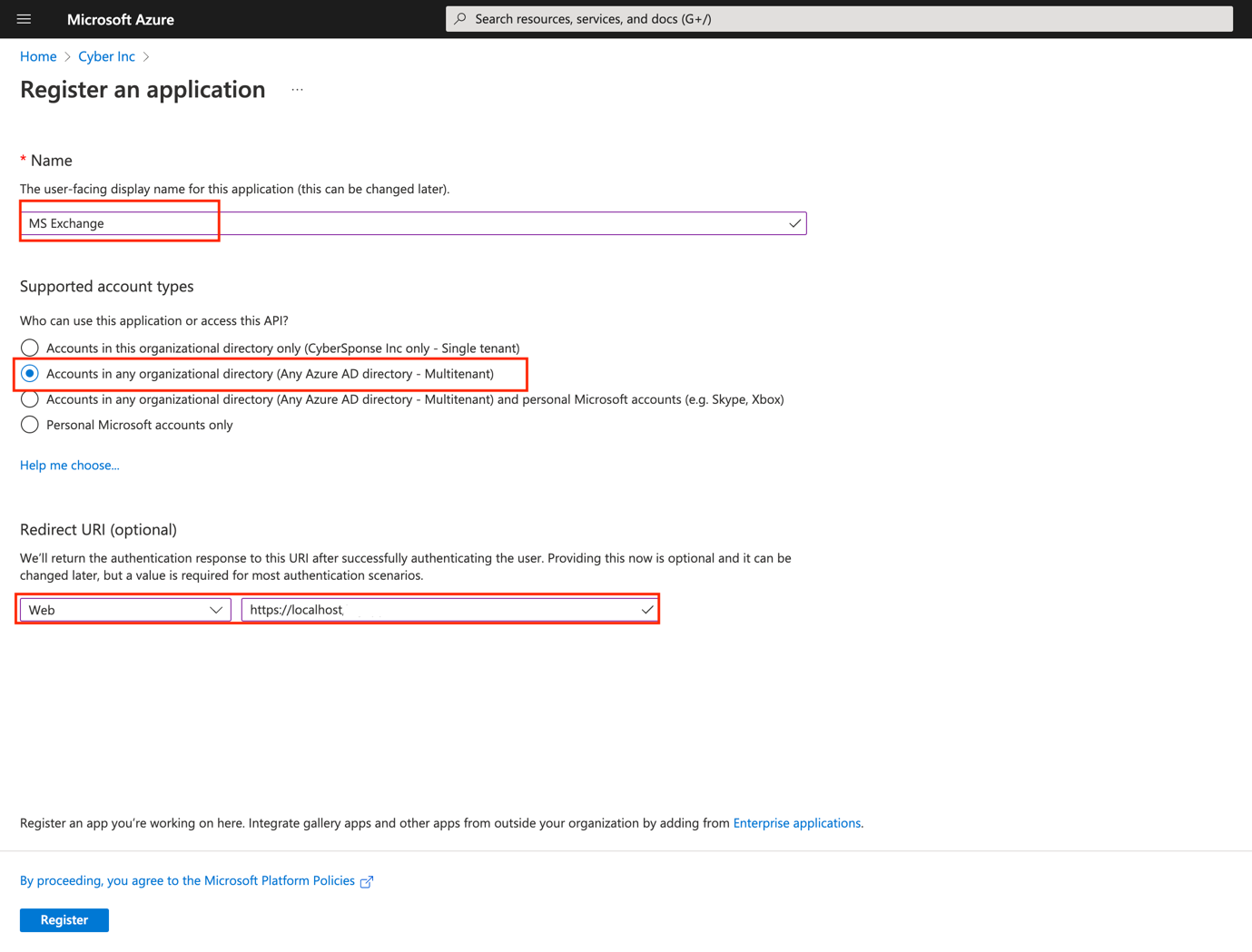The width and height of the screenshot is (1252, 952).
Task: Select Multitenant and personal Microsoft accounts option
Action: [30, 399]
